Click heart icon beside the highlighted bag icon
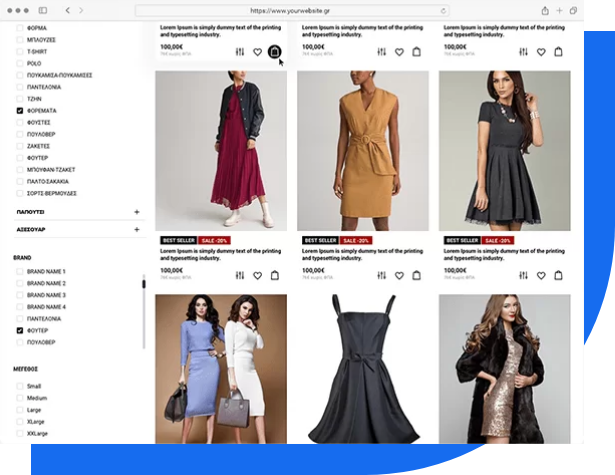The width and height of the screenshot is (615, 475). tap(257, 52)
